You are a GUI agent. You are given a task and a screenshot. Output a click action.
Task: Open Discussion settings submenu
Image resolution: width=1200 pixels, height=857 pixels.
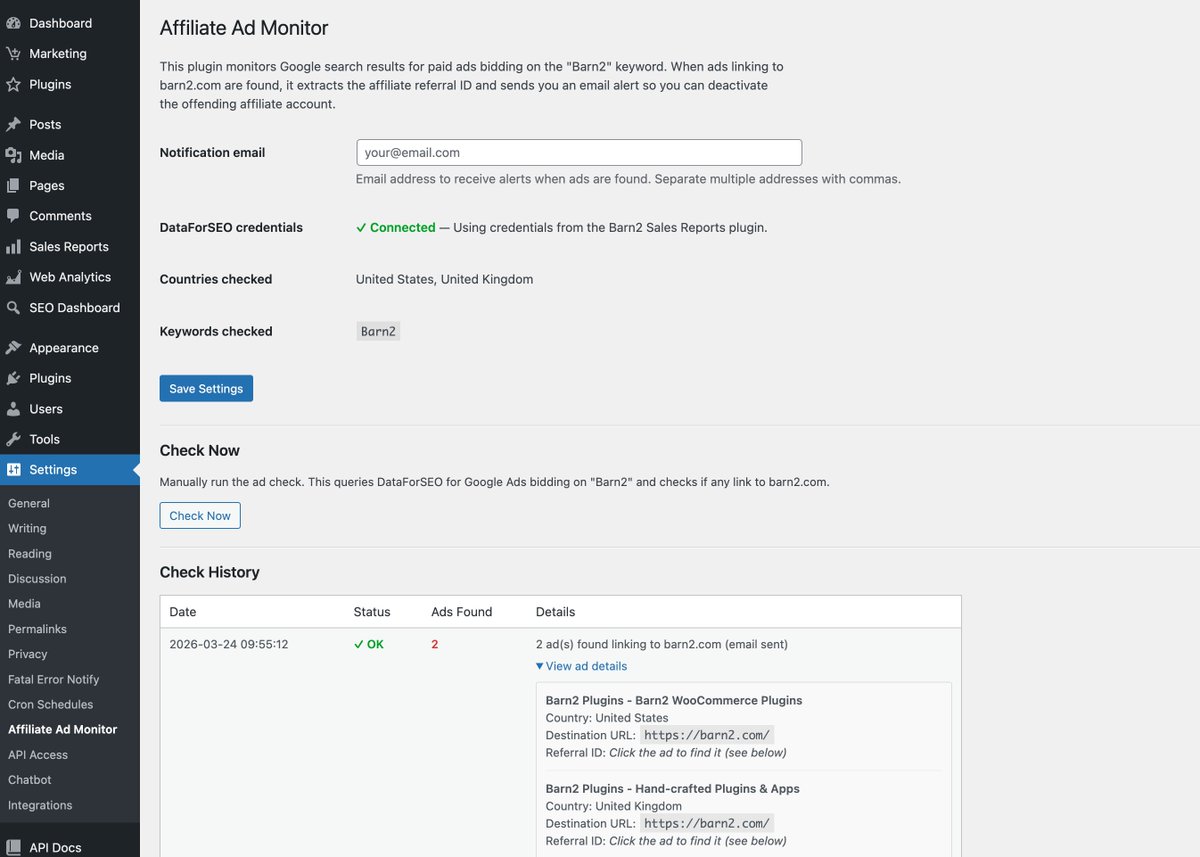(x=37, y=578)
